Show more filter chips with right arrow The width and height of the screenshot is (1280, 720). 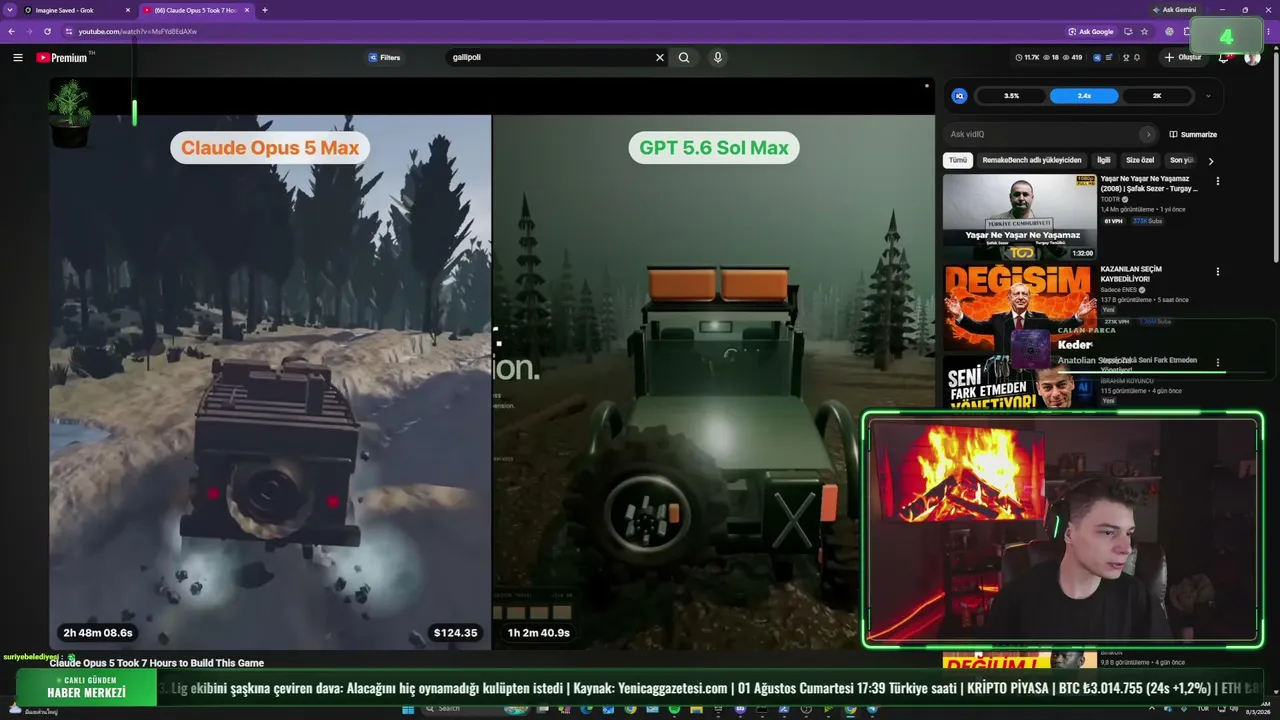[1211, 161]
